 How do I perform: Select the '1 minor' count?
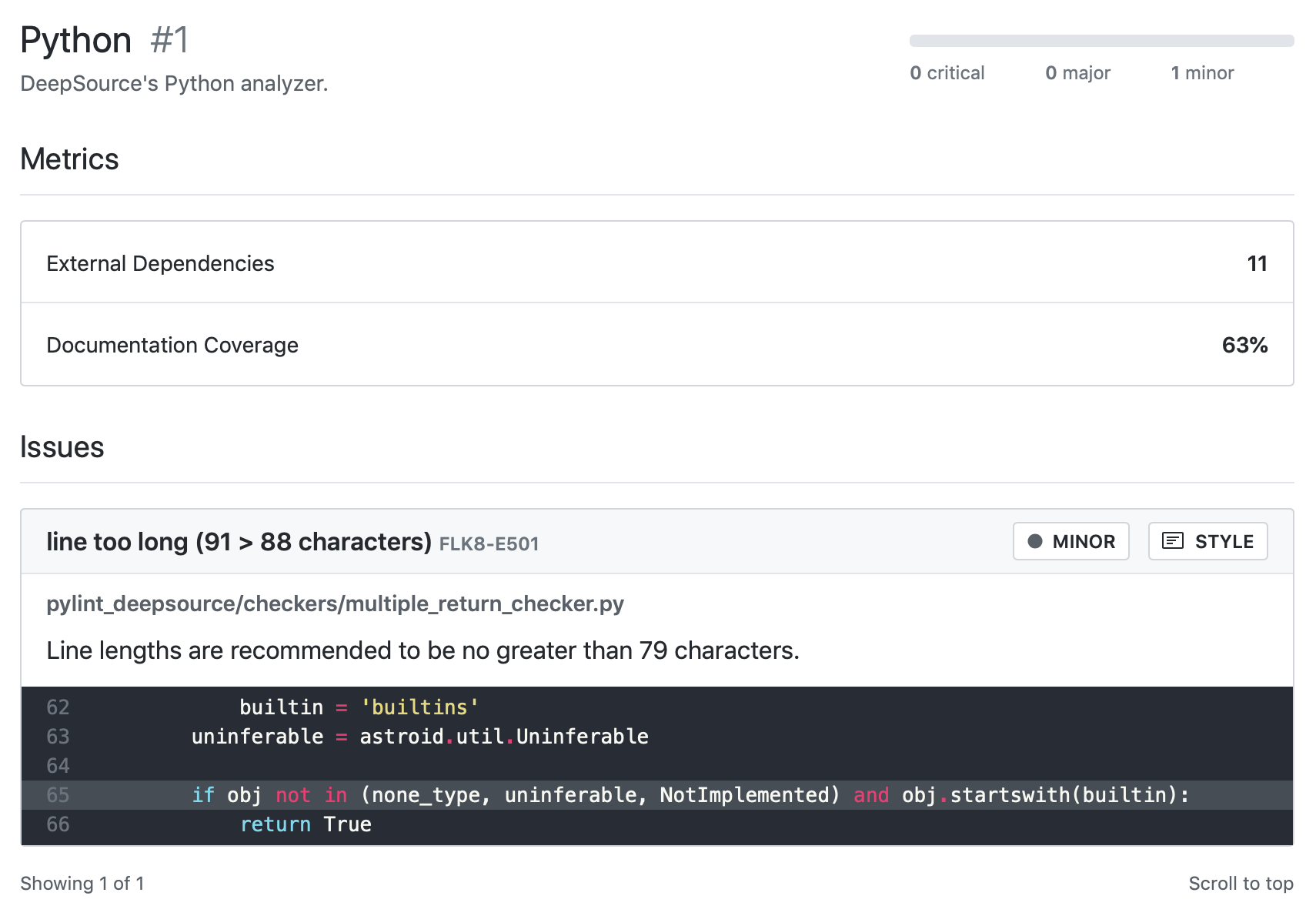click(x=1201, y=73)
